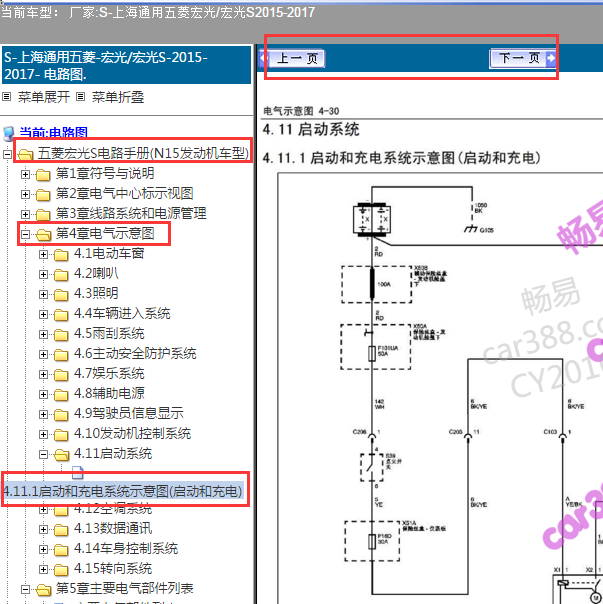Expand the 4.10发动机控制系统 node
This screenshot has height=604, width=603.
[x=44, y=435]
